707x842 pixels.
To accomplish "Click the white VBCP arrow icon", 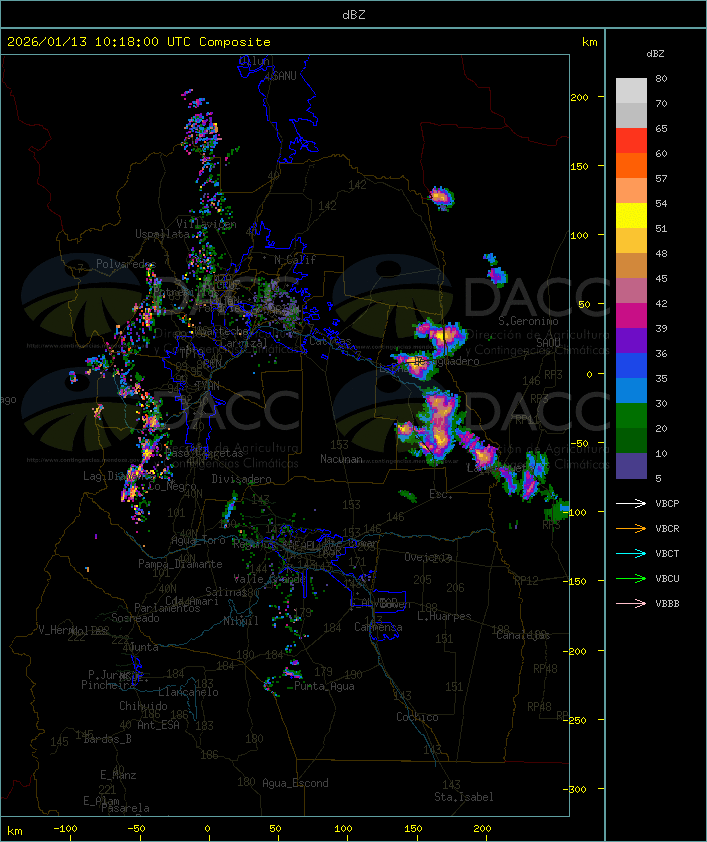I will click(x=632, y=504).
